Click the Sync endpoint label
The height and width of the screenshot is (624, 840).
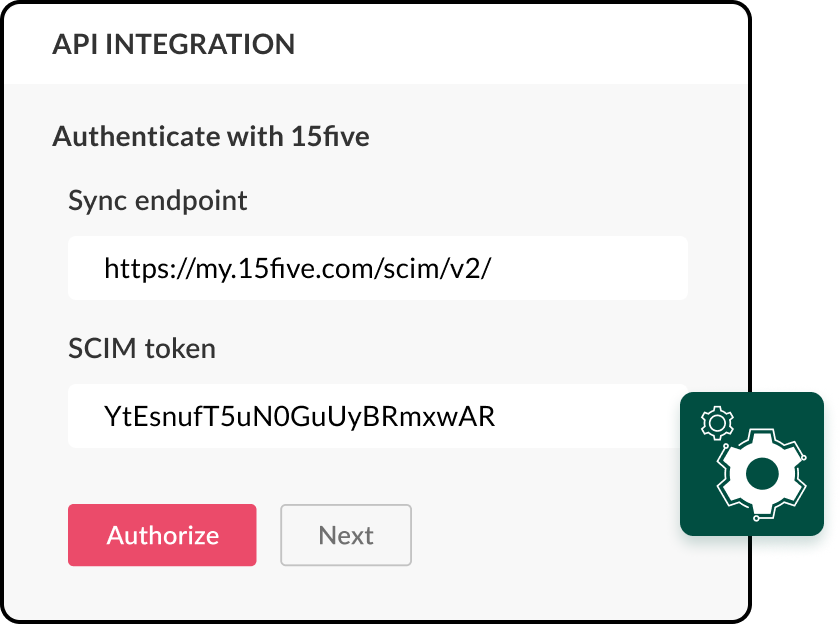(156, 200)
